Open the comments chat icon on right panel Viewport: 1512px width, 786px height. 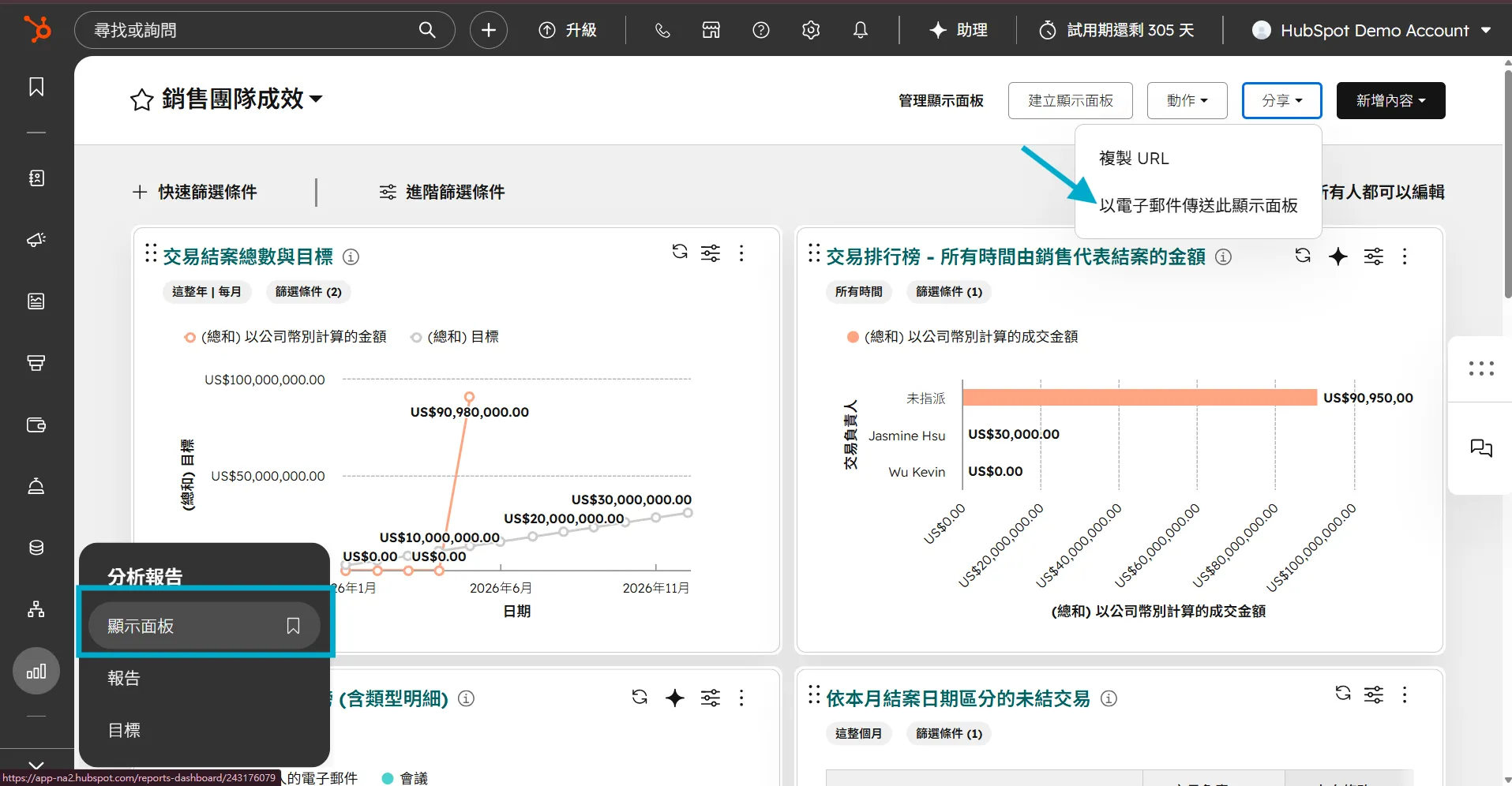pyautogui.click(x=1481, y=448)
